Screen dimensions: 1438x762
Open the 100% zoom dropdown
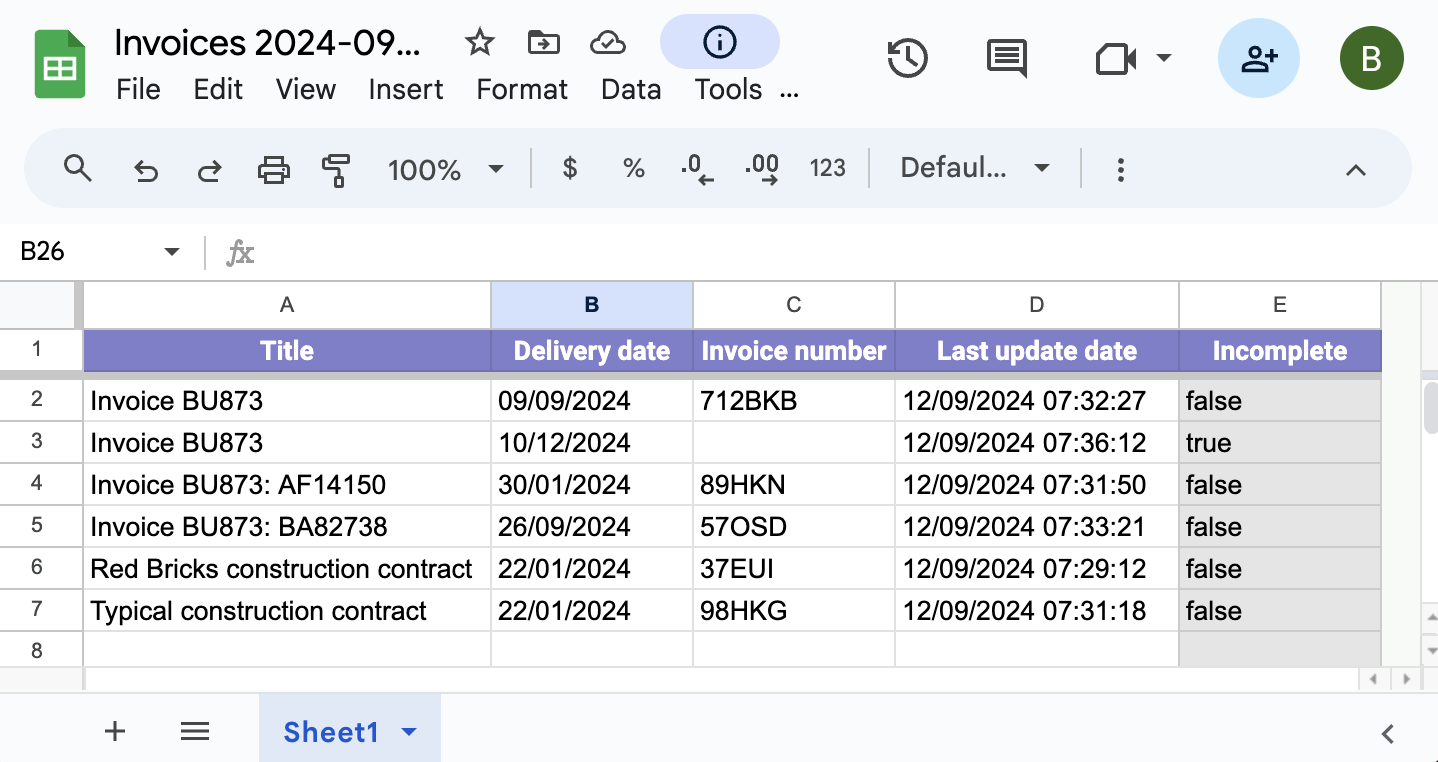pyautogui.click(x=445, y=170)
